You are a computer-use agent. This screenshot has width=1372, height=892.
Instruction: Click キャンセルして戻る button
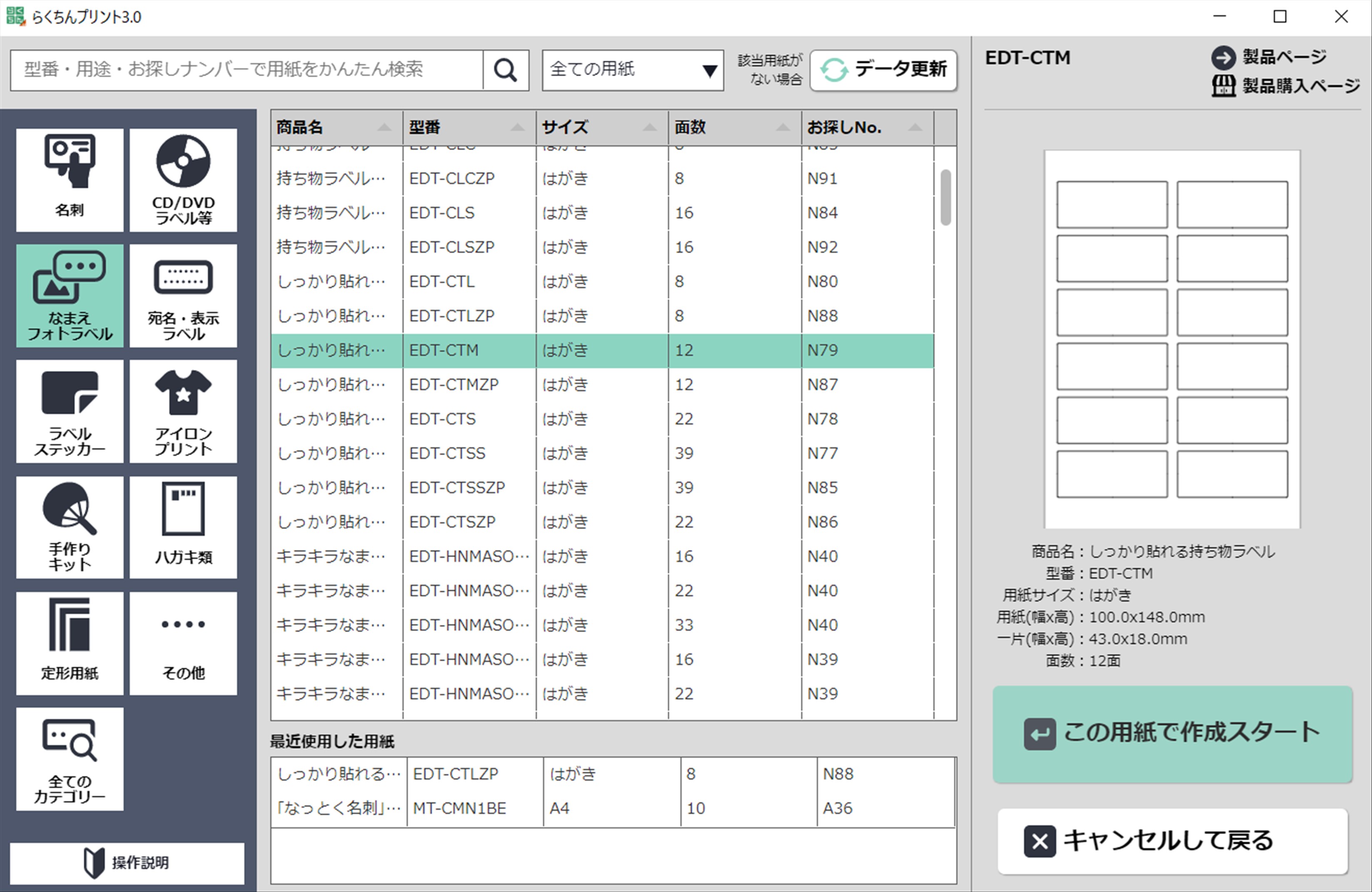(x=1172, y=841)
